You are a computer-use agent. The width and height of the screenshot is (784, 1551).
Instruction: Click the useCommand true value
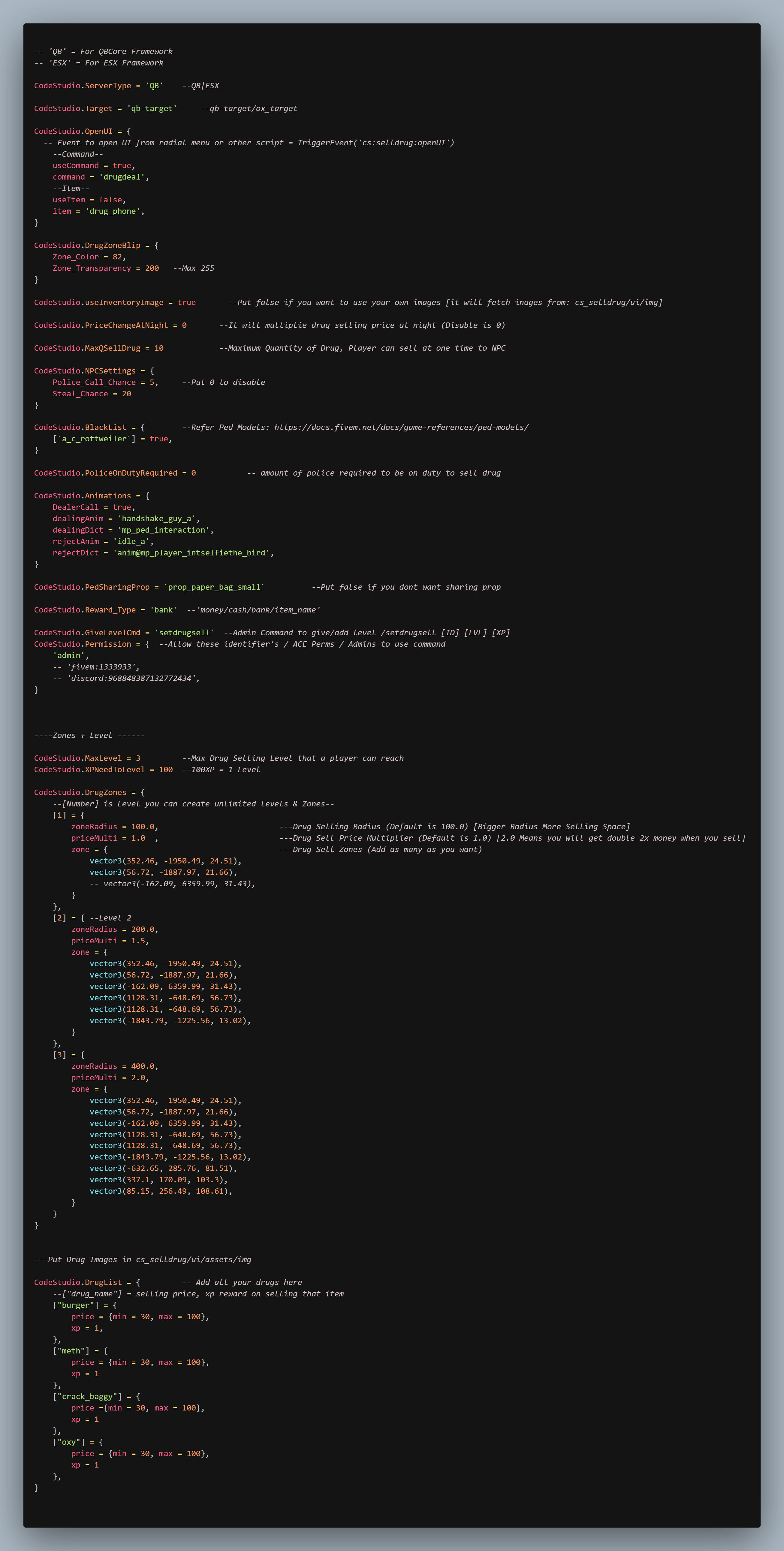[122, 165]
